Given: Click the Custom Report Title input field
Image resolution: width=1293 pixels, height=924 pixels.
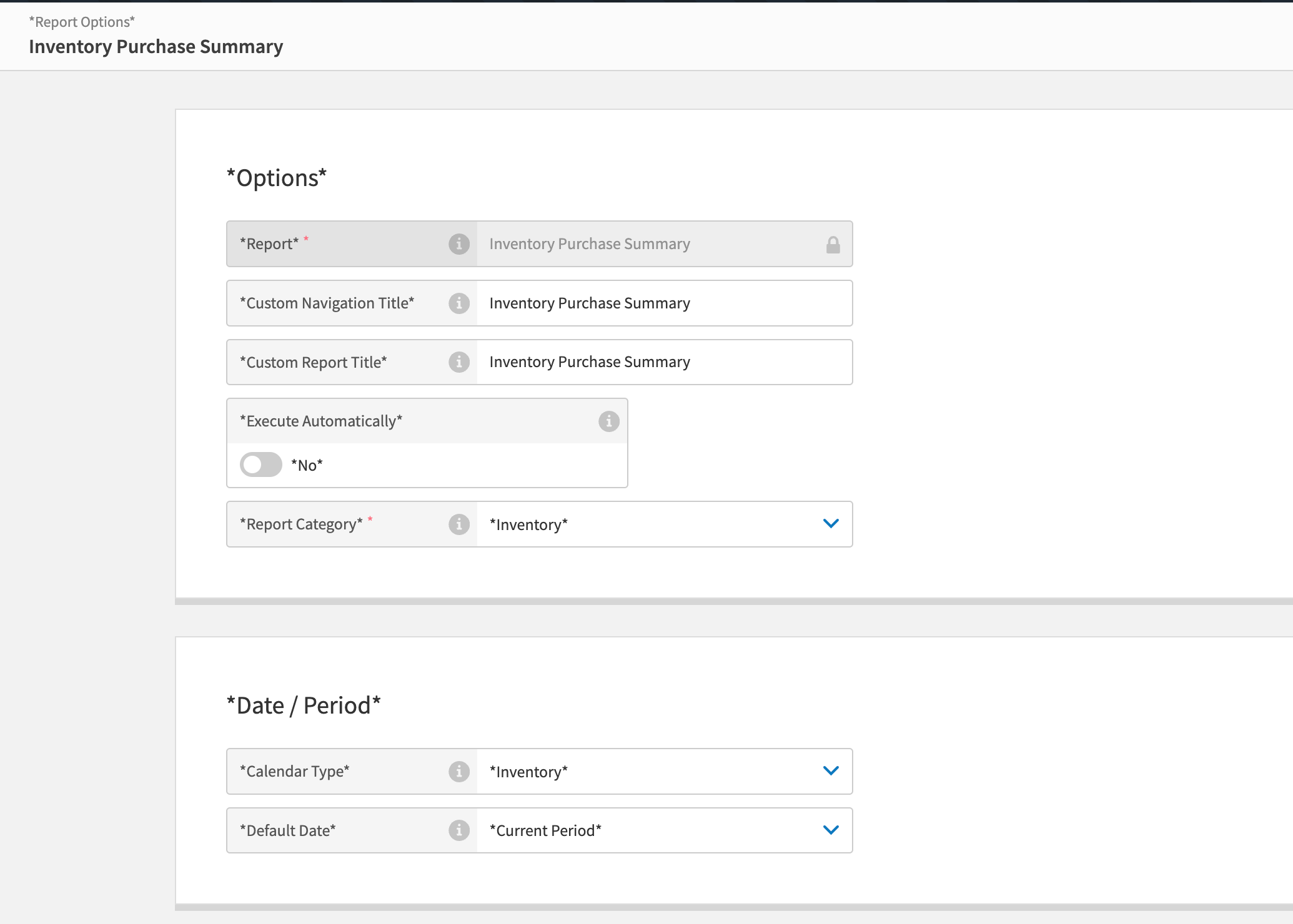Looking at the screenshot, I should [662, 362].
